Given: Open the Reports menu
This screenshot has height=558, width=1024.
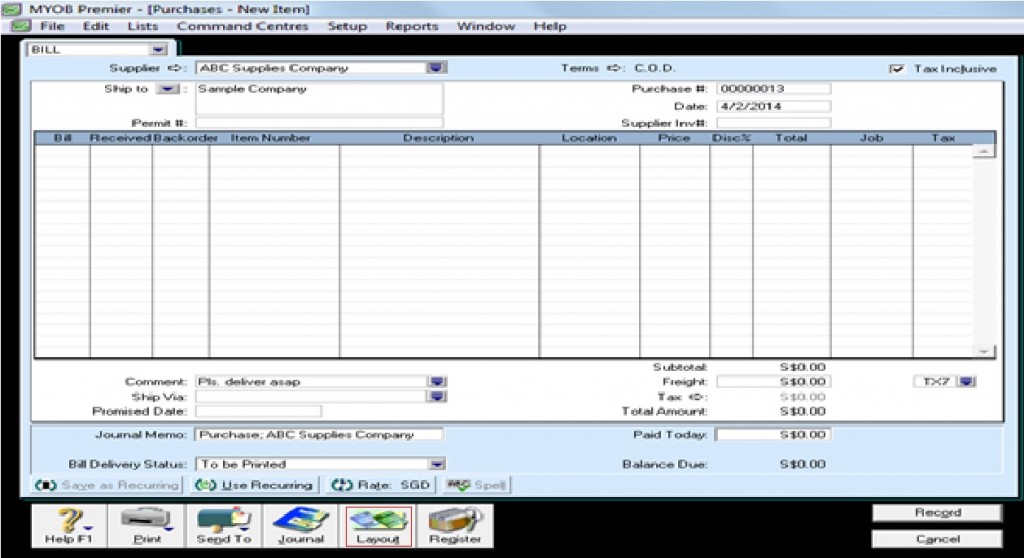Looking at the screenshot, I should click(x=411, y=26).
